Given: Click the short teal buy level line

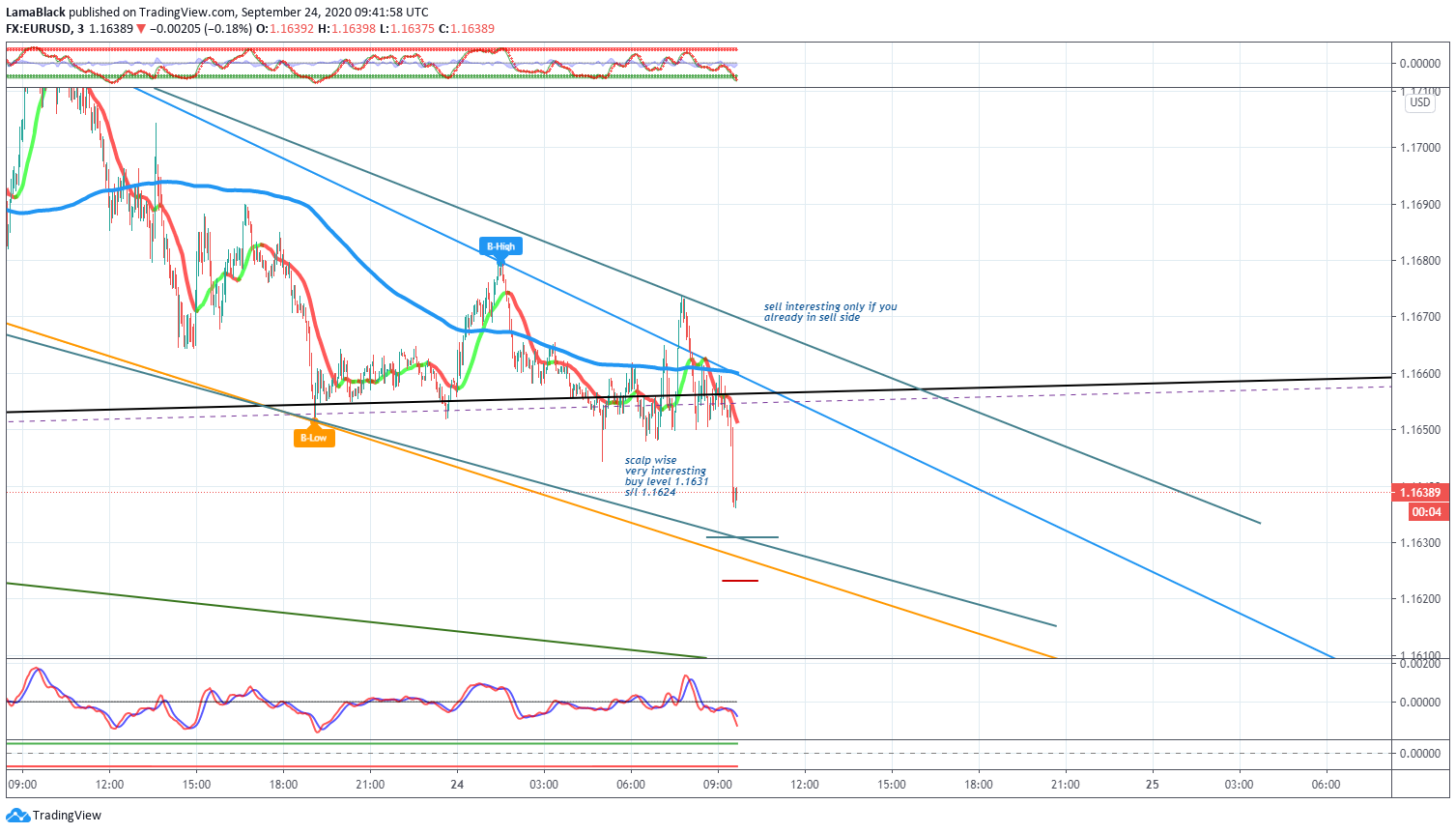Looking at the screenshot, I should 742,537.
